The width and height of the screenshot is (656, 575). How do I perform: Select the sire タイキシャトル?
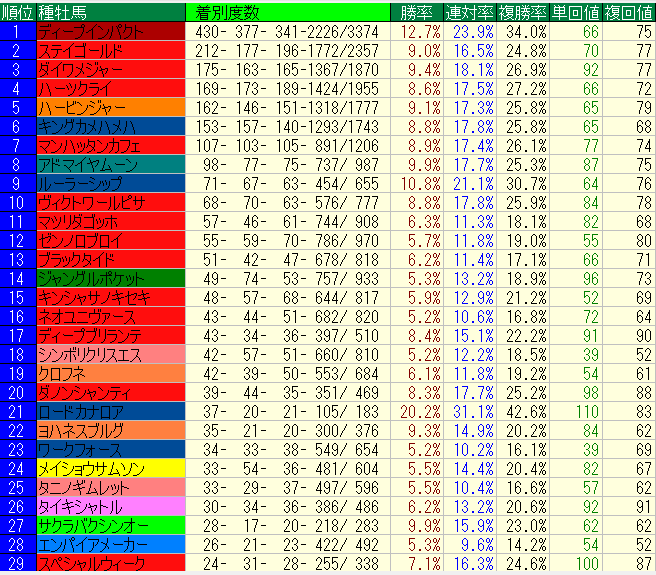click(111, 507)
